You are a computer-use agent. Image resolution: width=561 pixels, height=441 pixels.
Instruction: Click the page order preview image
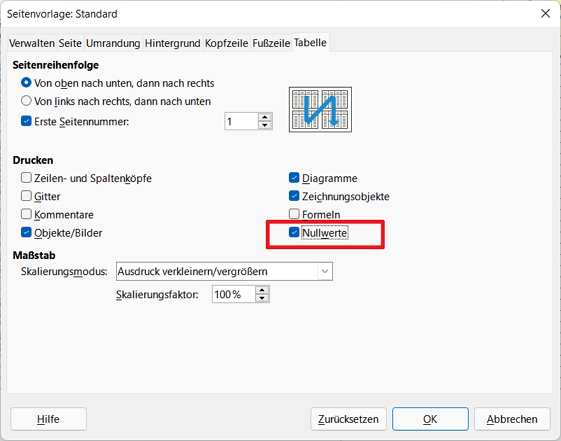pyautogui.click(x=320, y=109)
